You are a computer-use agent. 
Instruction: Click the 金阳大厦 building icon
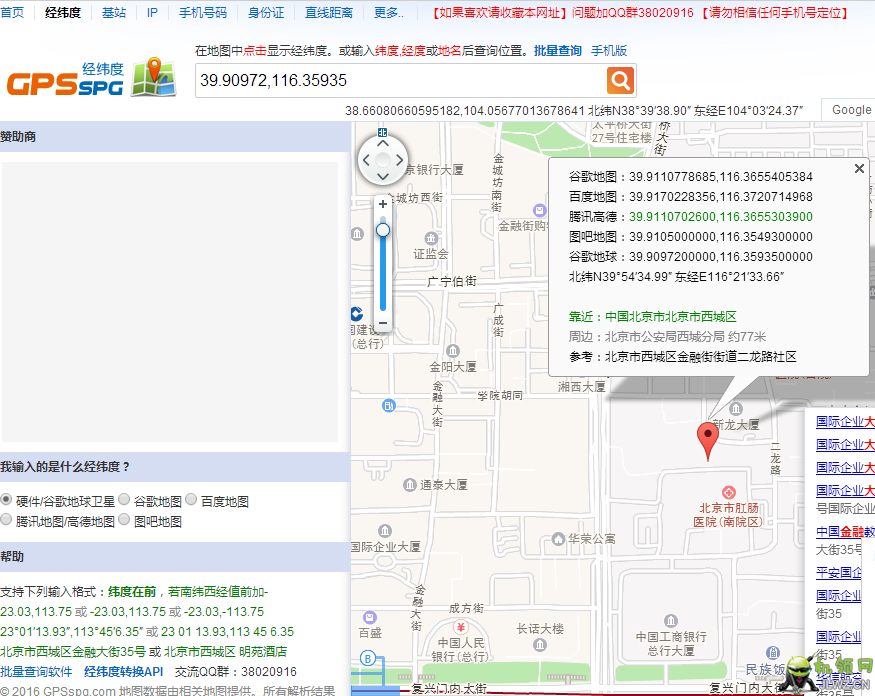(x=453, y=351)
